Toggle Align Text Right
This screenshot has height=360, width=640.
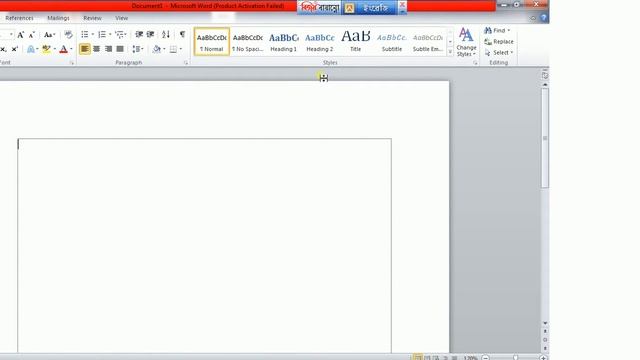coord(108,49)
